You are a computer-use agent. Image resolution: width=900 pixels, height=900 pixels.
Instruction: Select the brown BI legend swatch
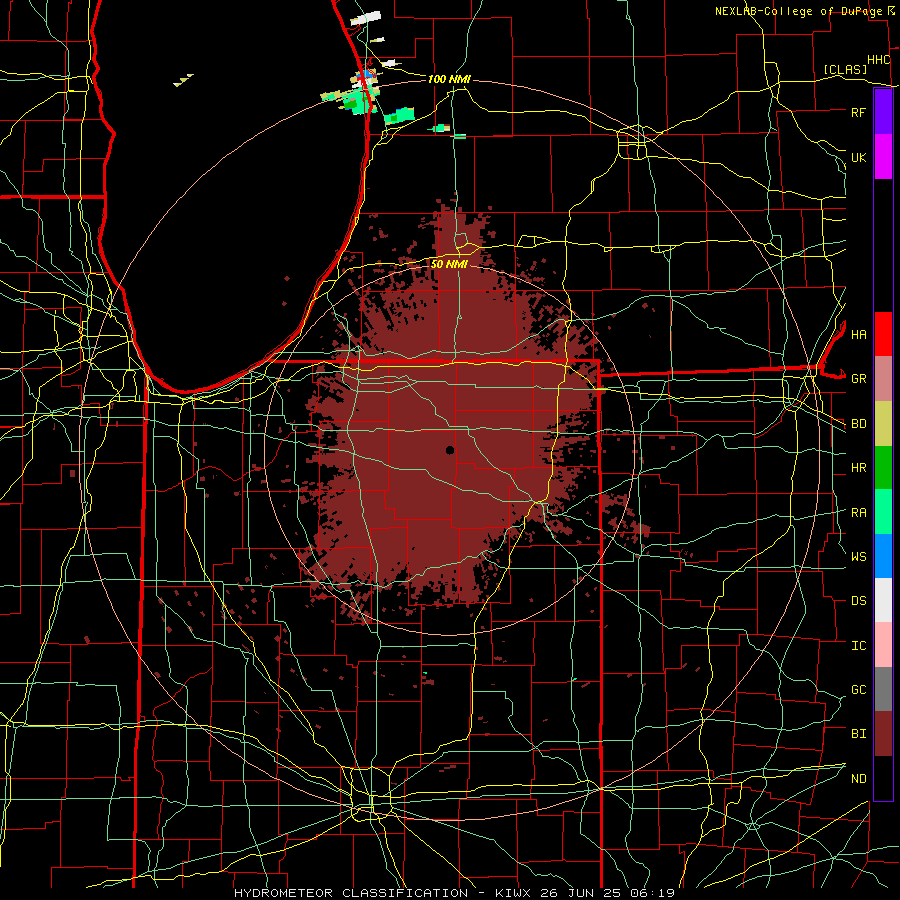(x=883, y=734)
